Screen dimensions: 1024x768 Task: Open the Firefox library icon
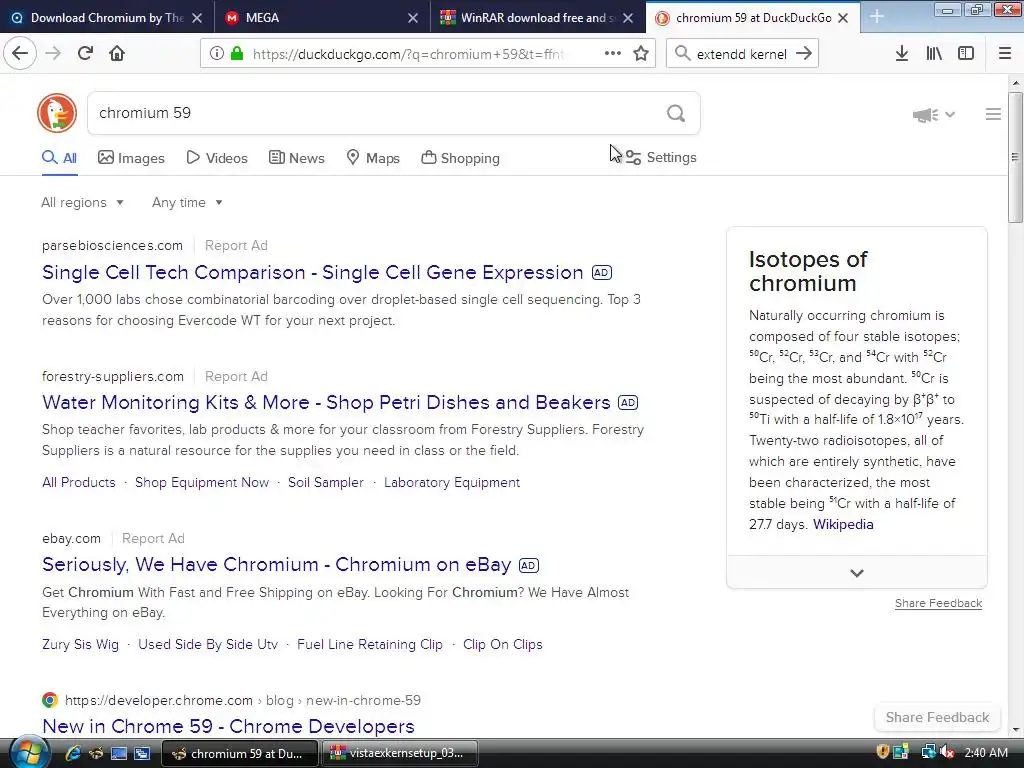tap(934, 53)
